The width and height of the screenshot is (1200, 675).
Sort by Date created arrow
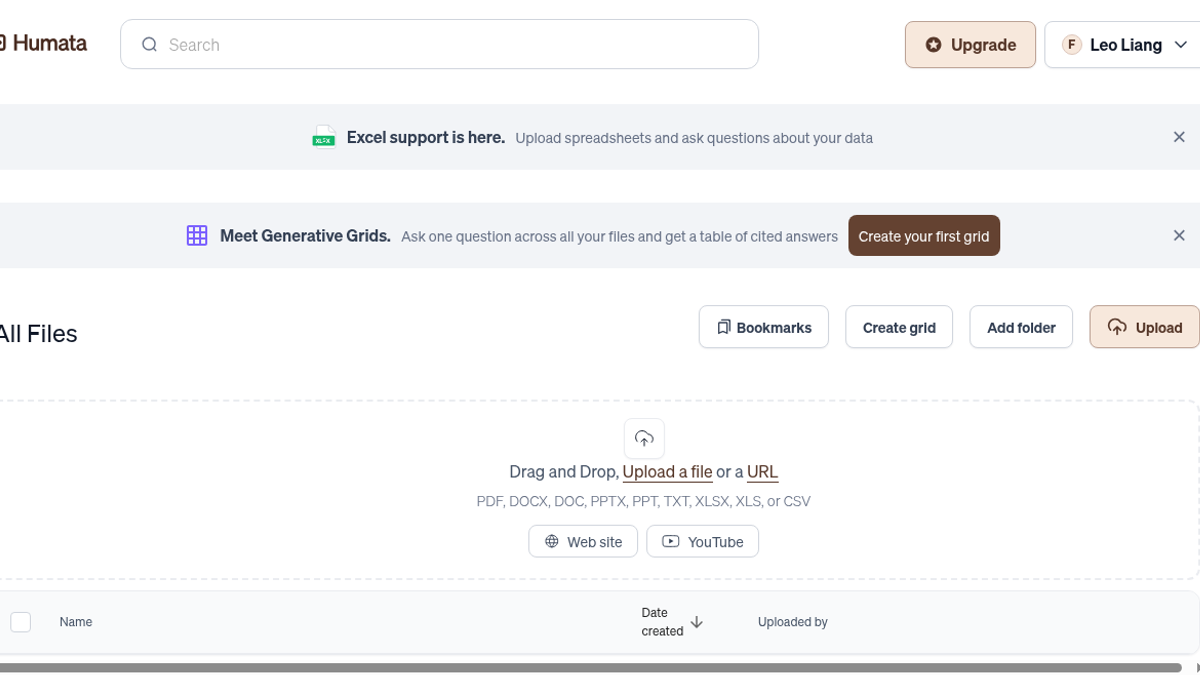point(697,622)
